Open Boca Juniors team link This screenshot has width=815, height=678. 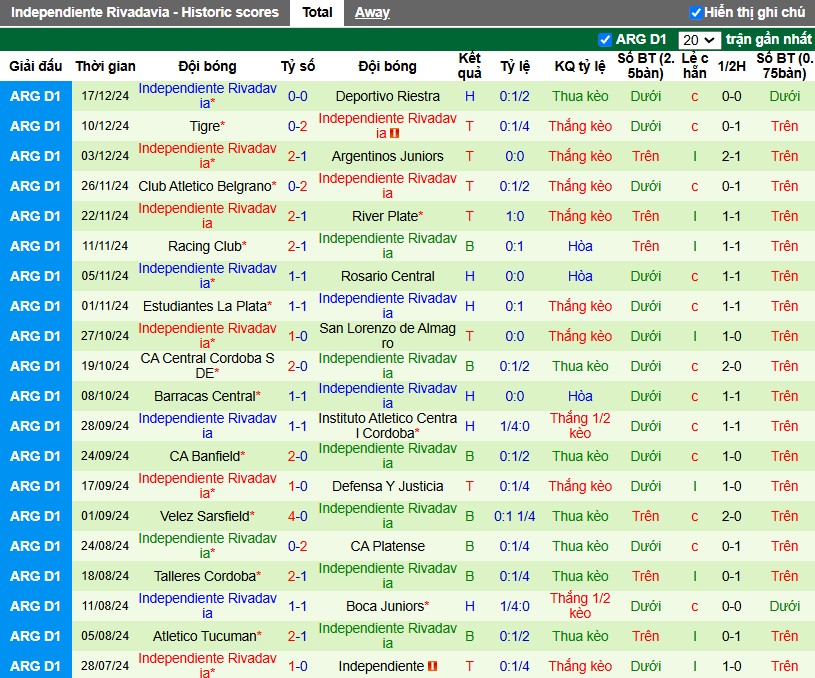click(385, 606)
